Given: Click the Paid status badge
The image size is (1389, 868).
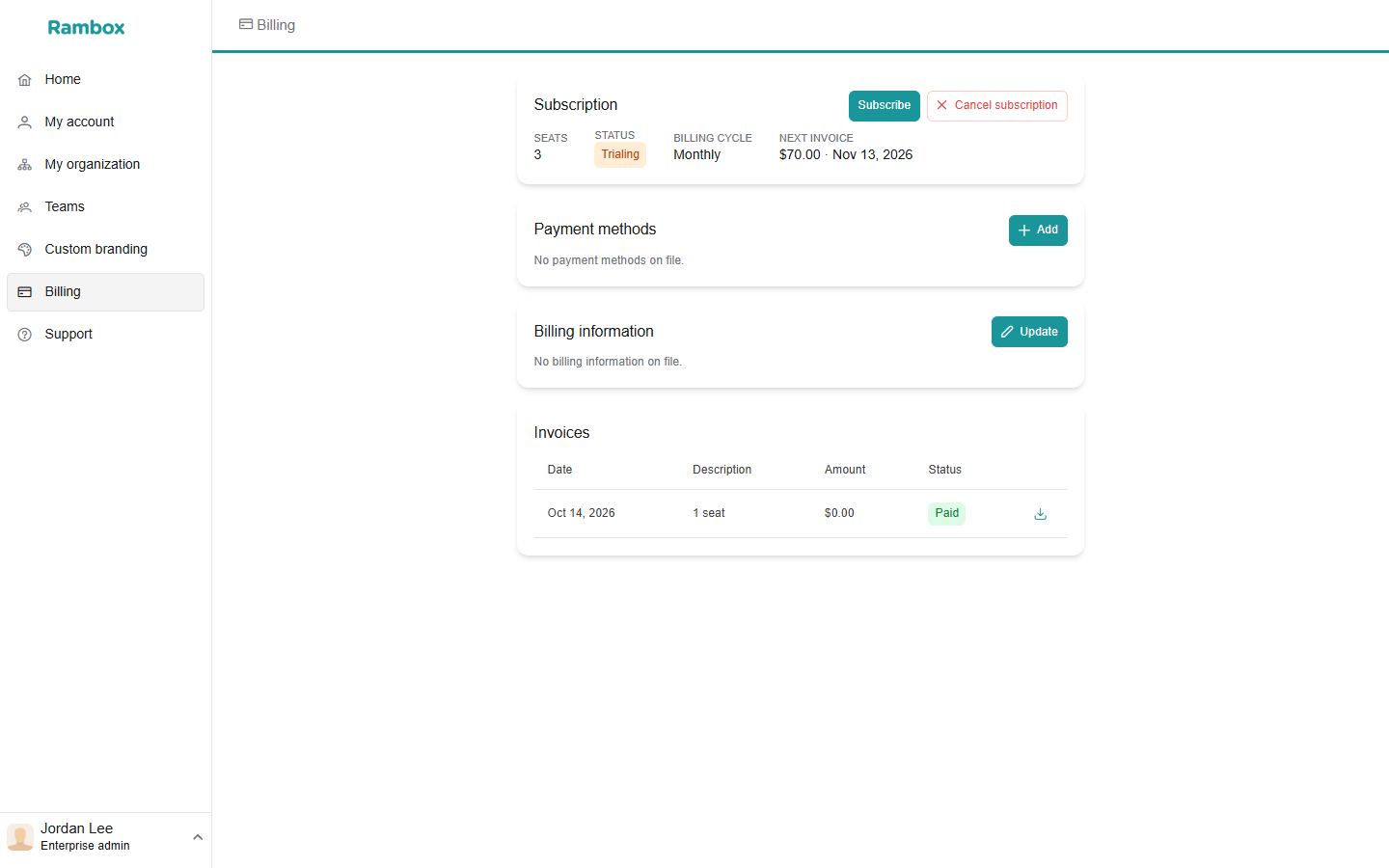Looking at the screenshot, I should point(947,513).
